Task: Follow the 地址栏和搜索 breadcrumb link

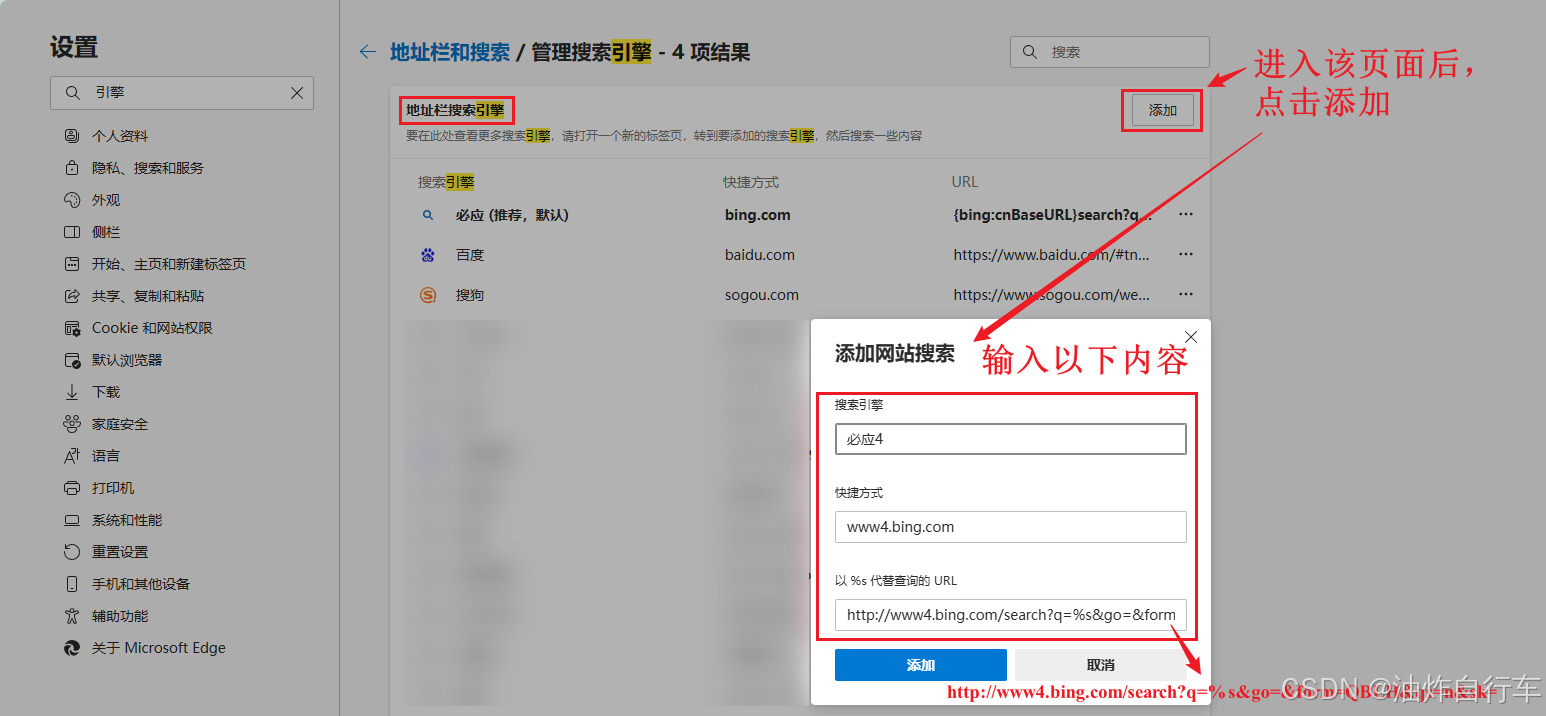Action: click(x=450, y=52)
